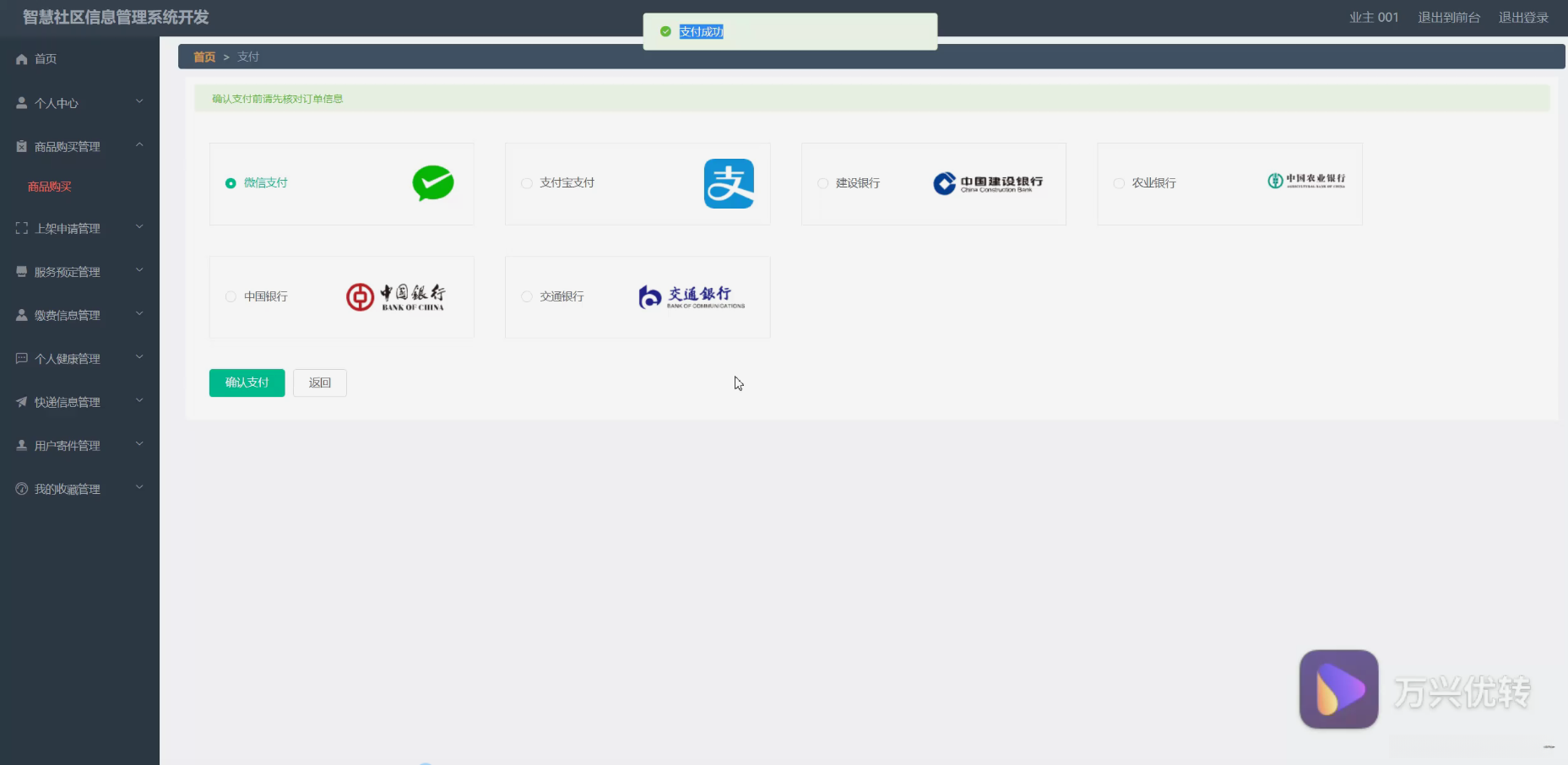Open the 商品购买 submenu item
Image resolution: width=1568 pixels, height=765 pixels.
pyautogui.click(x=50, y=187)
